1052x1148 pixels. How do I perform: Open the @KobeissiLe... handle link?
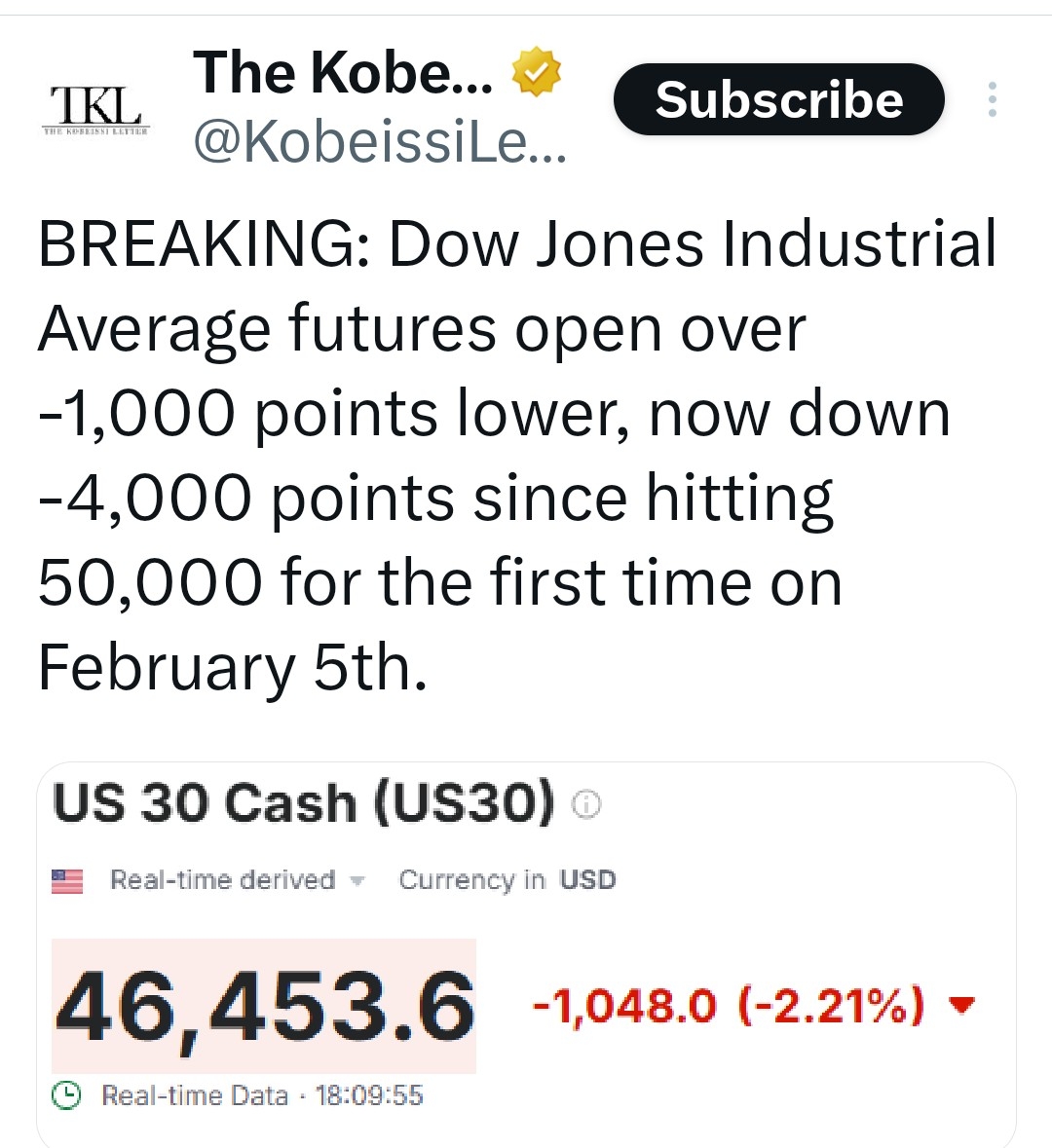click(x=380, y=144)
